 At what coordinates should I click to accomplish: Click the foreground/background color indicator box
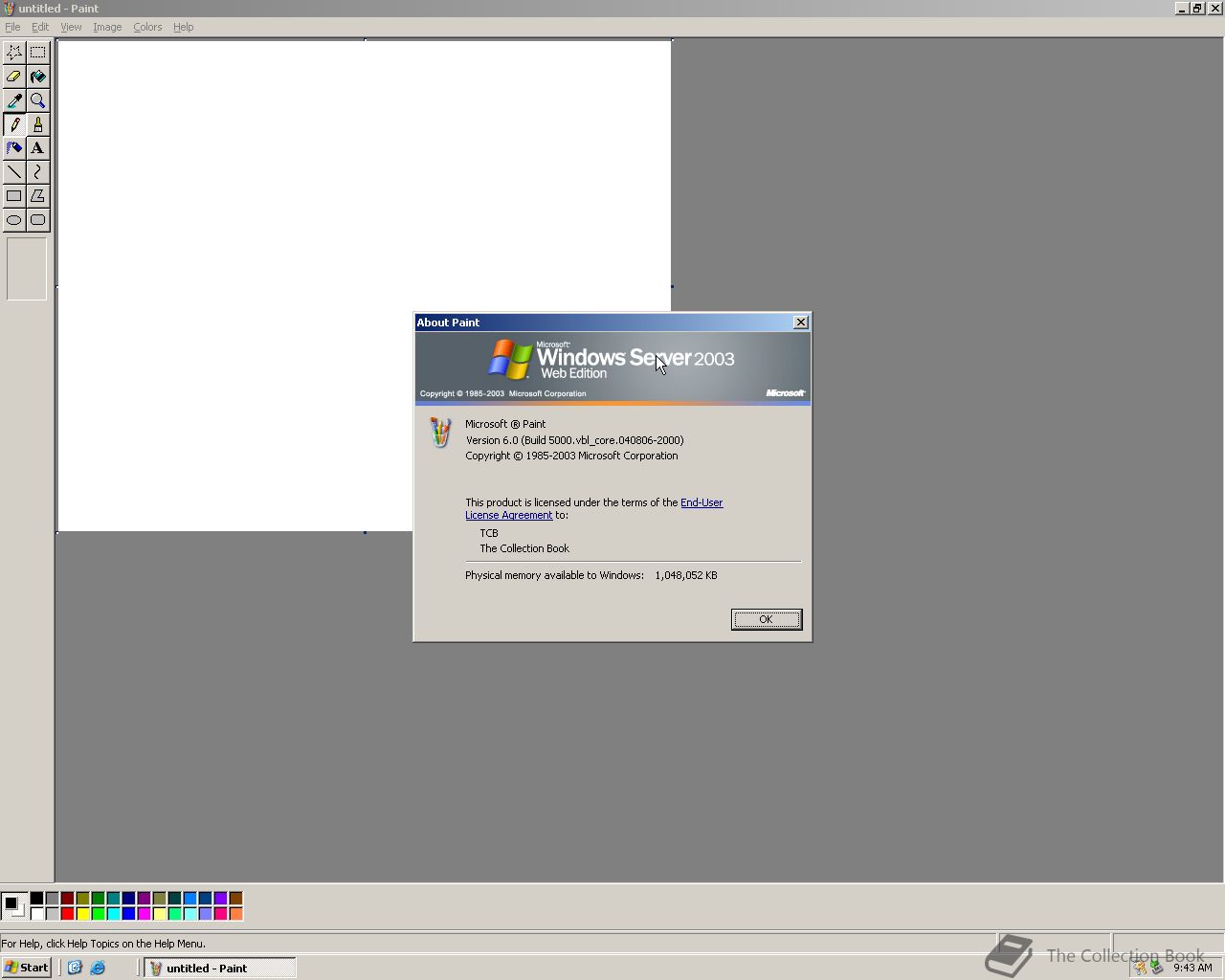point(14,905)
